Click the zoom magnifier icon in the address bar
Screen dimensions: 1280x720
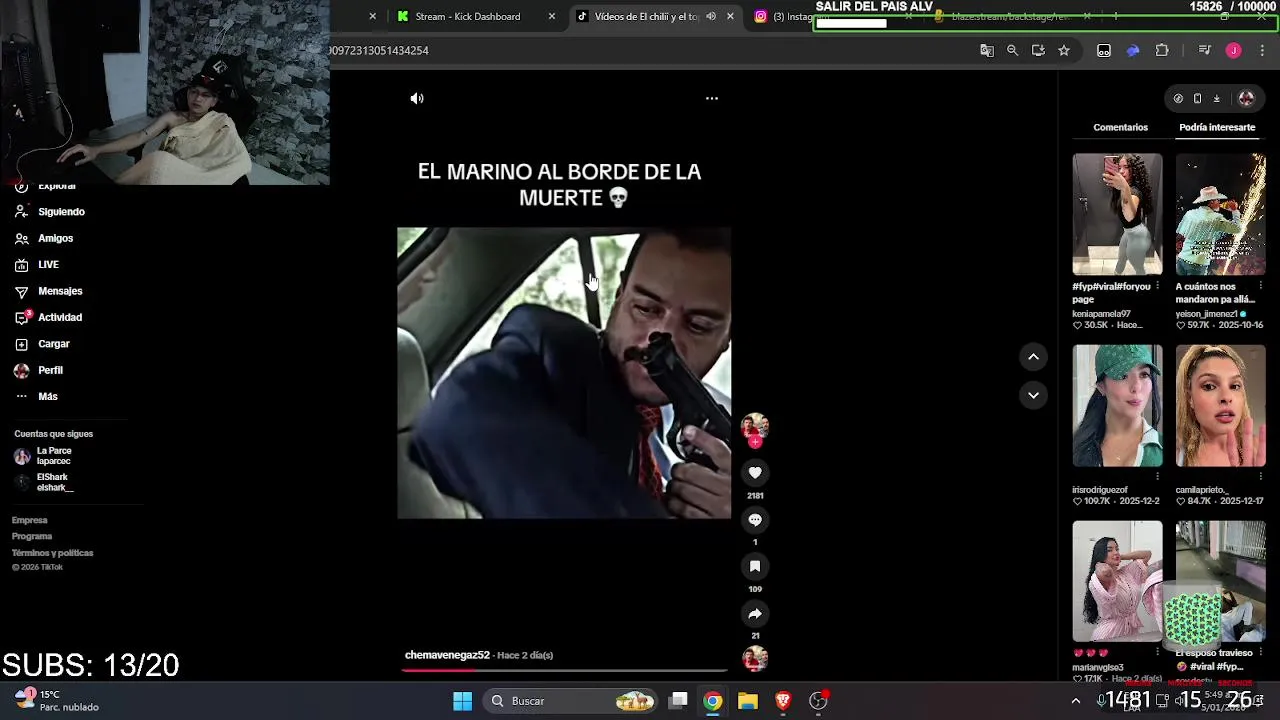[1012, 50]
